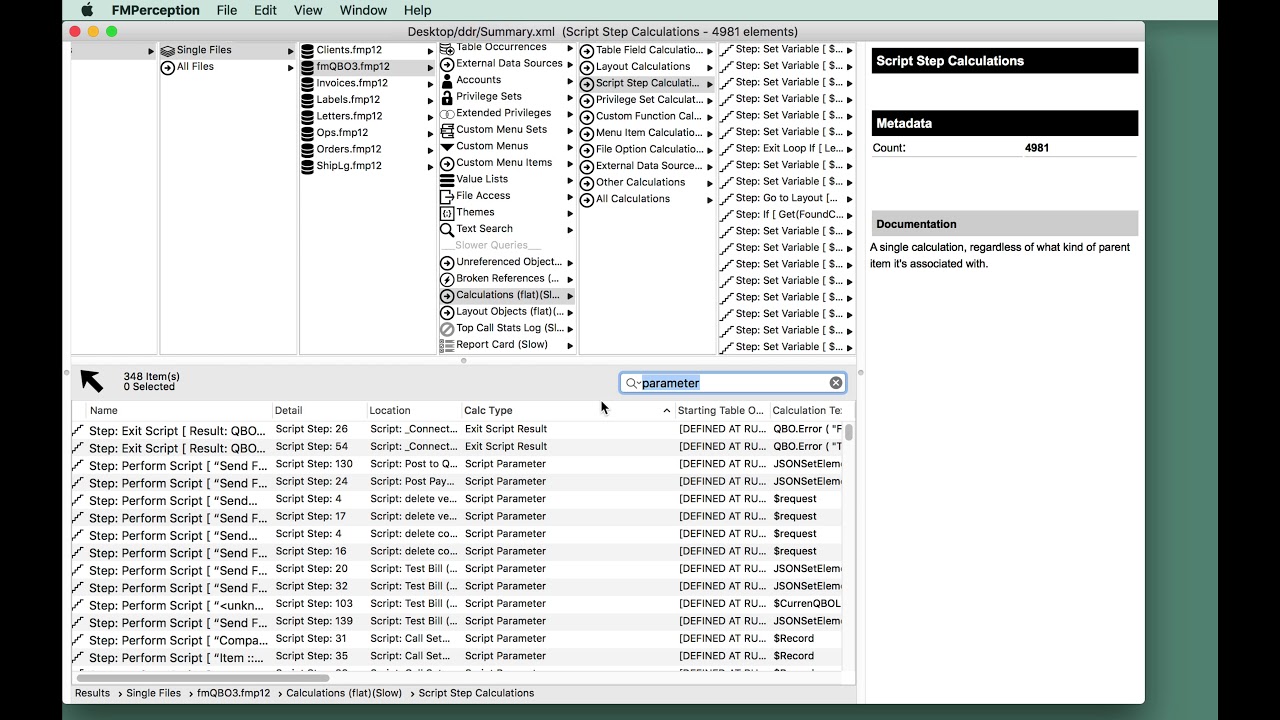Click the "$CurrenQBOL" calculation text cell
The width and height of the screenshot is (1280, 720).
pos(807,604)
